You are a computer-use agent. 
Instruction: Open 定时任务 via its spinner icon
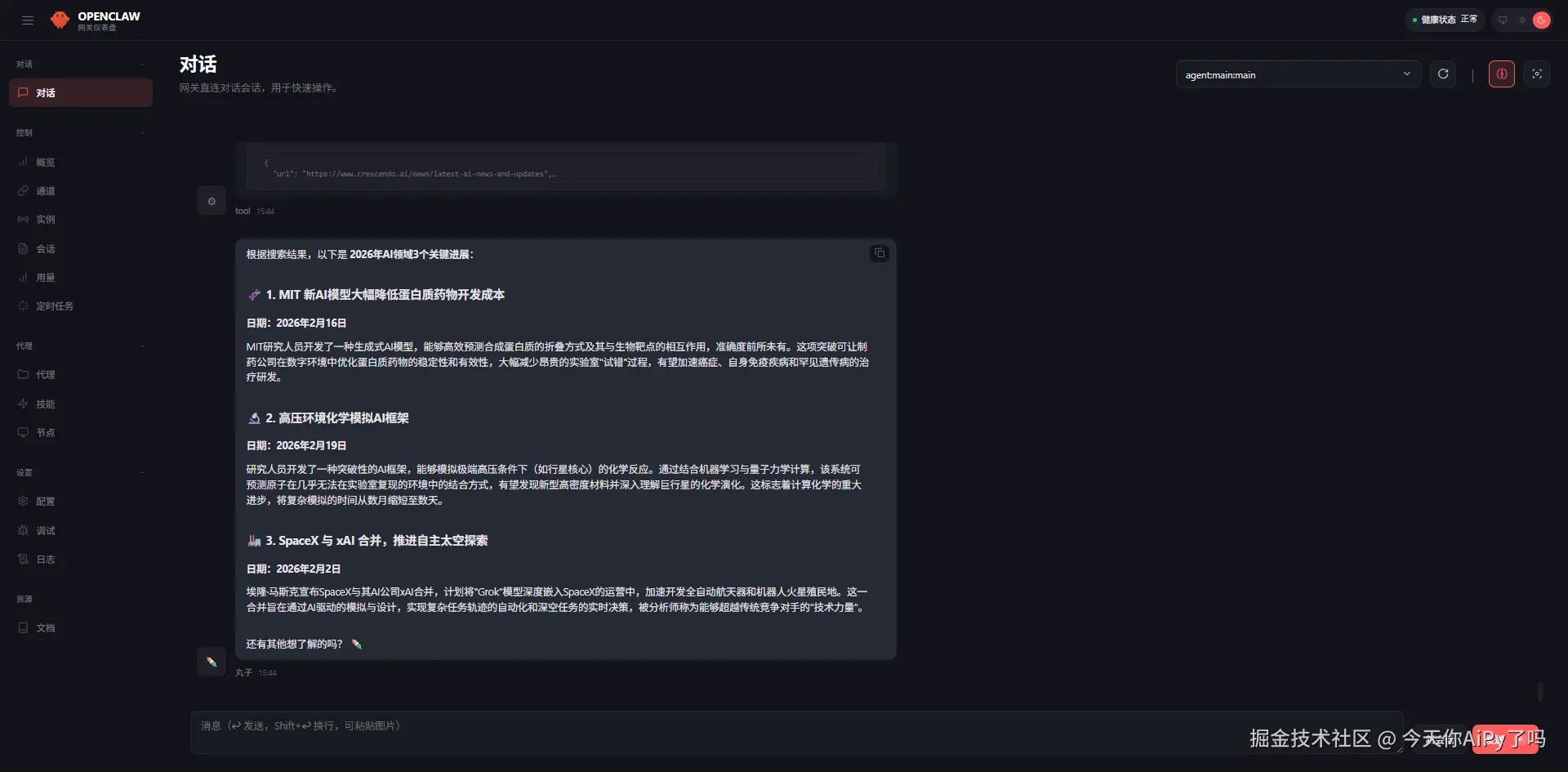pos(23,306)
